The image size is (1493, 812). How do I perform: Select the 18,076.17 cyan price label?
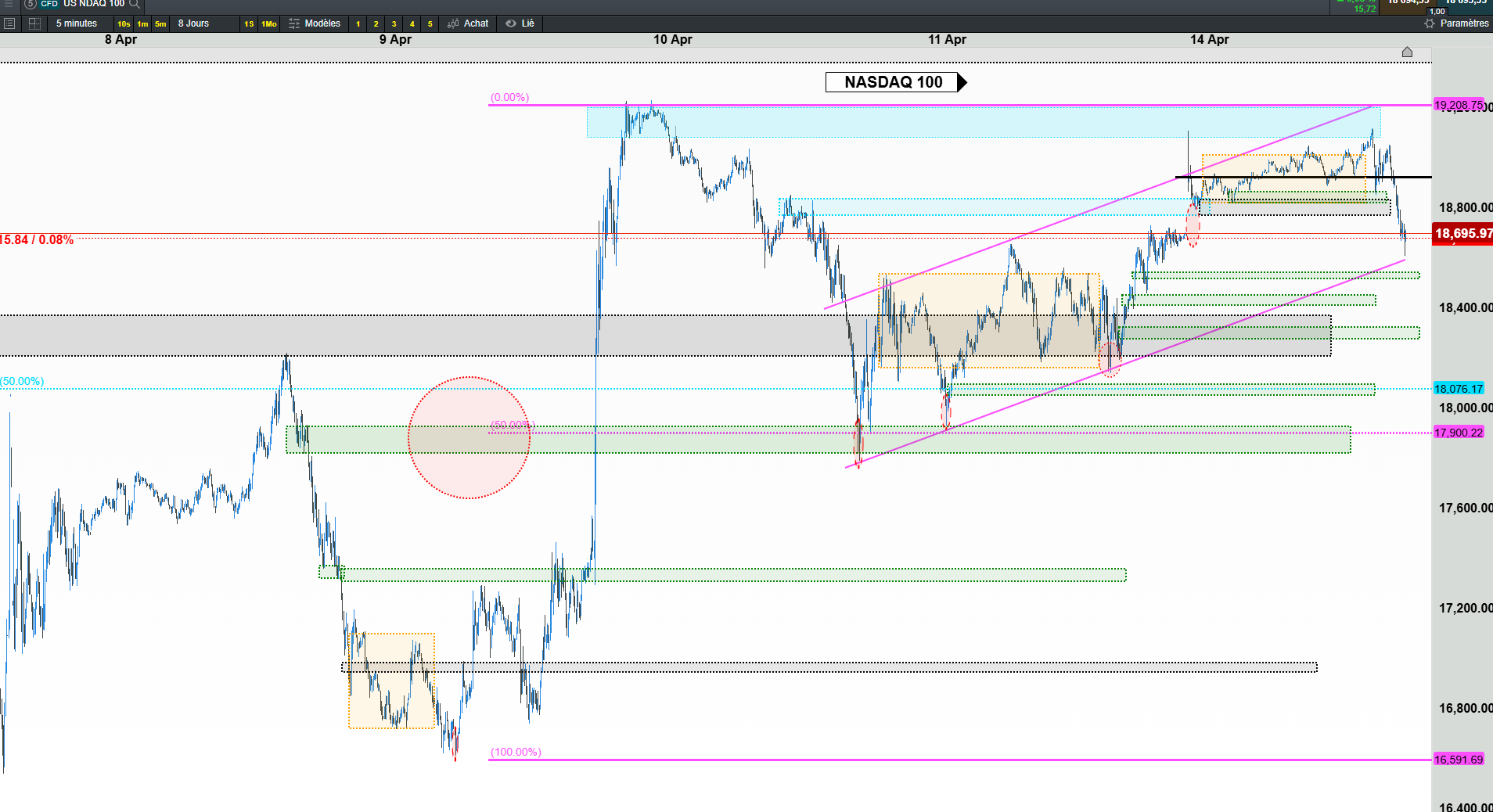1459,389
